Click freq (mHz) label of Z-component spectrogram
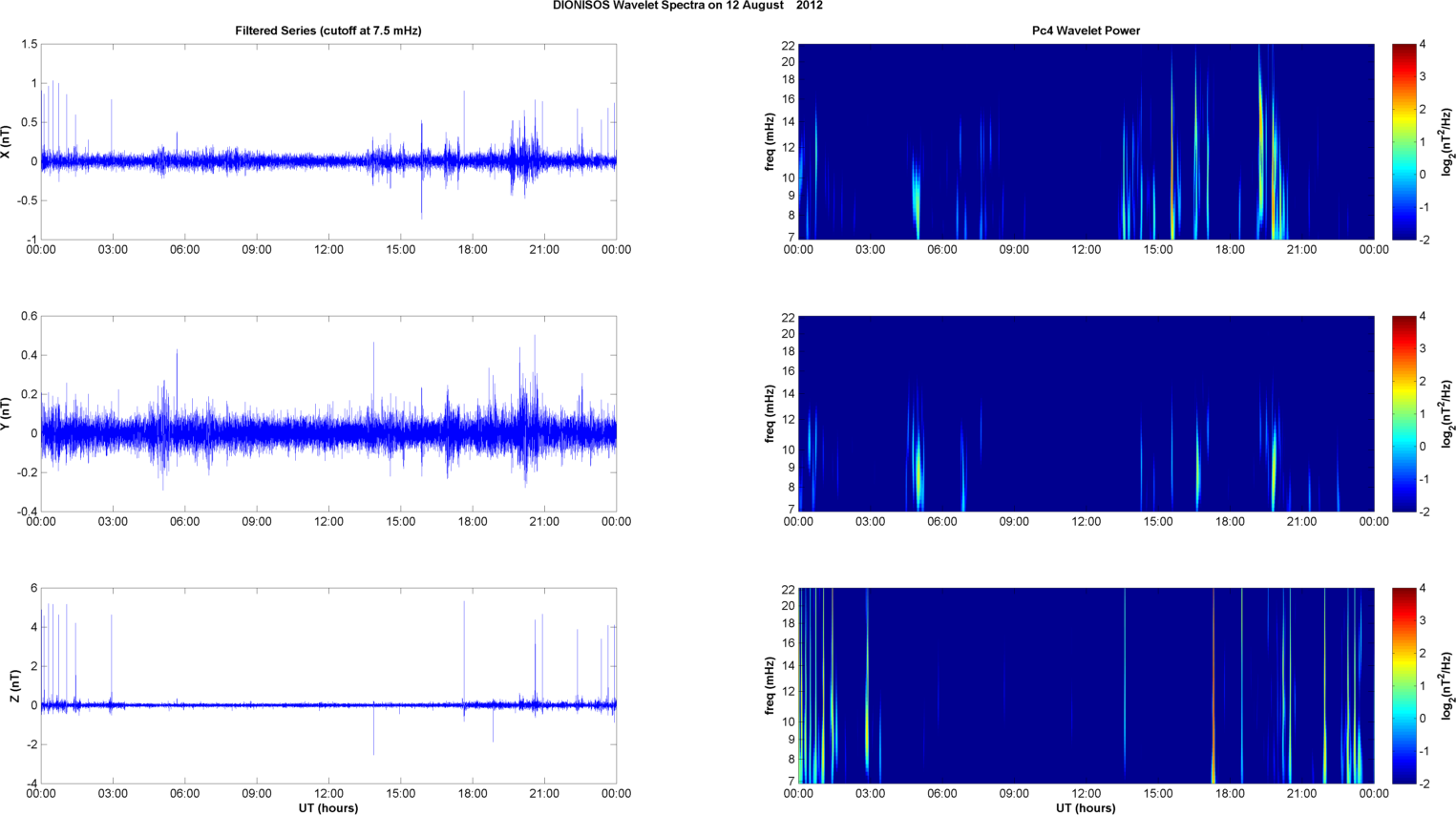Image resolution: width=1456 pixels, height=815 pixels. point(770,686)
